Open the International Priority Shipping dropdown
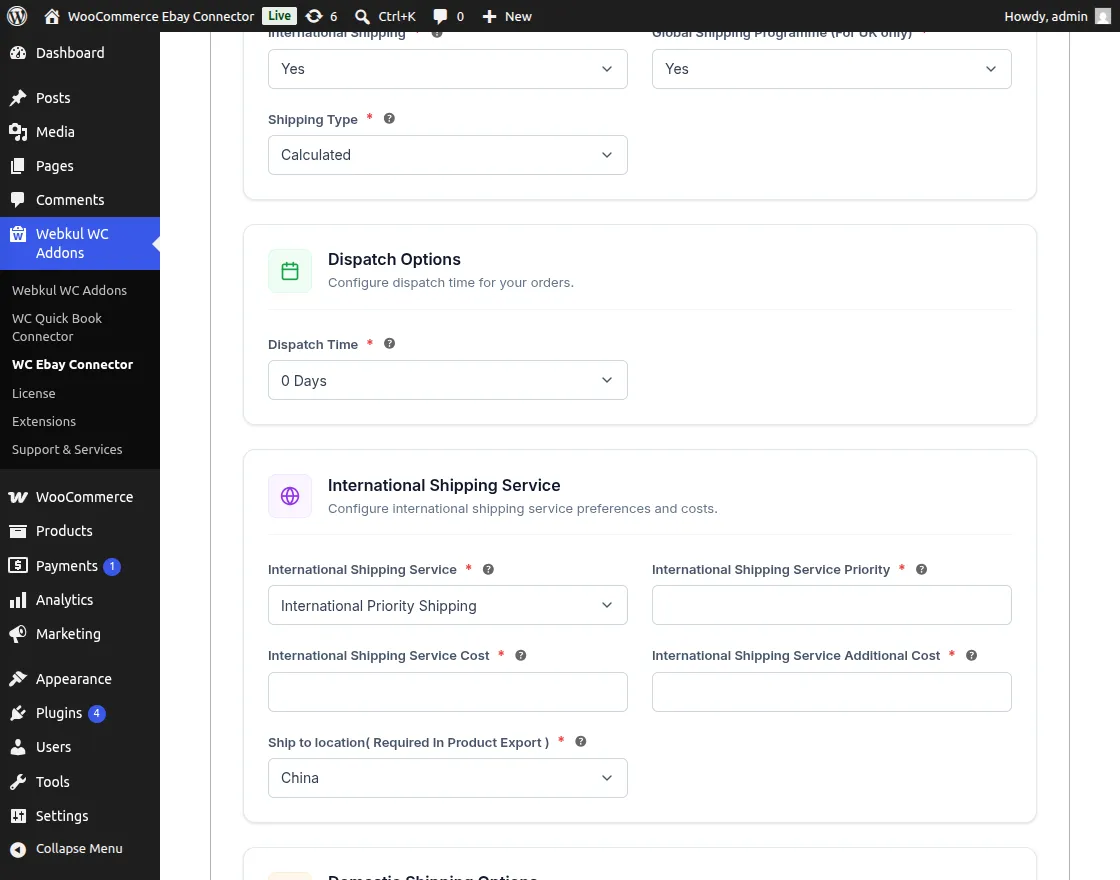 coord(448,605)
